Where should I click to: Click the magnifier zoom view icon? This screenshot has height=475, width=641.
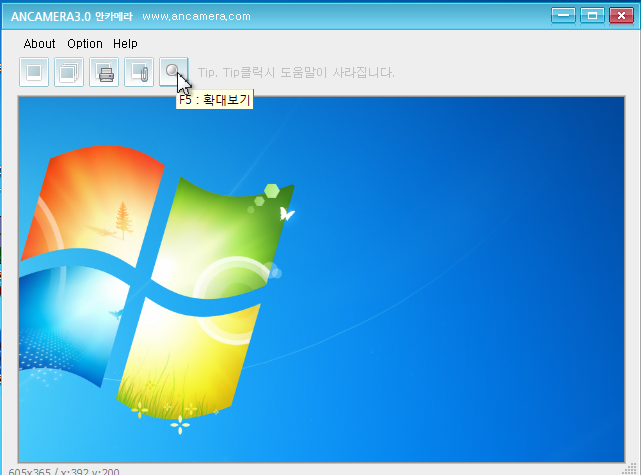pos(174,72)
